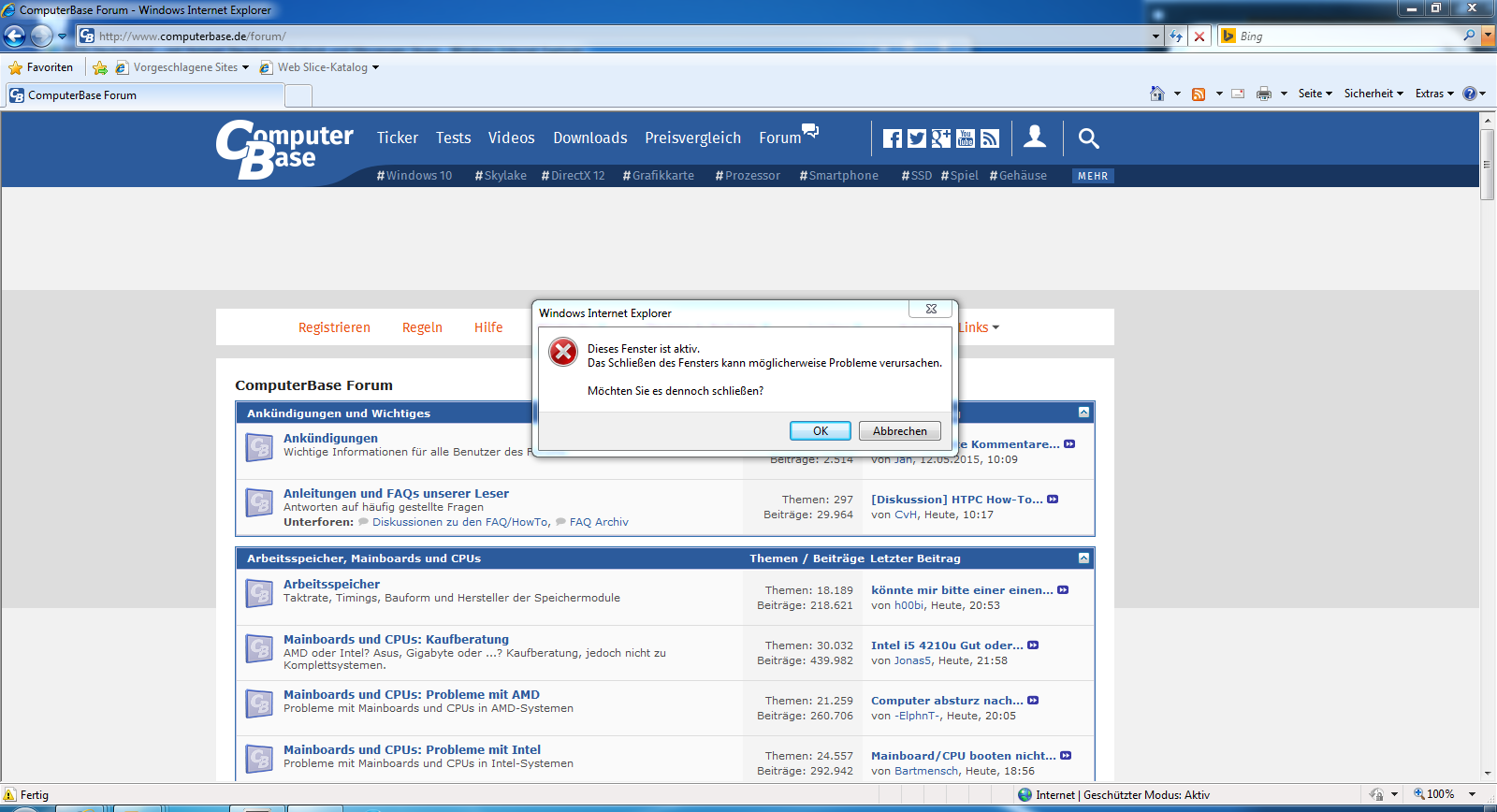The image size is (1497, 812).
Task: Open the Ticker menu item
Action: pyautogui.click(x=398, y=138)
